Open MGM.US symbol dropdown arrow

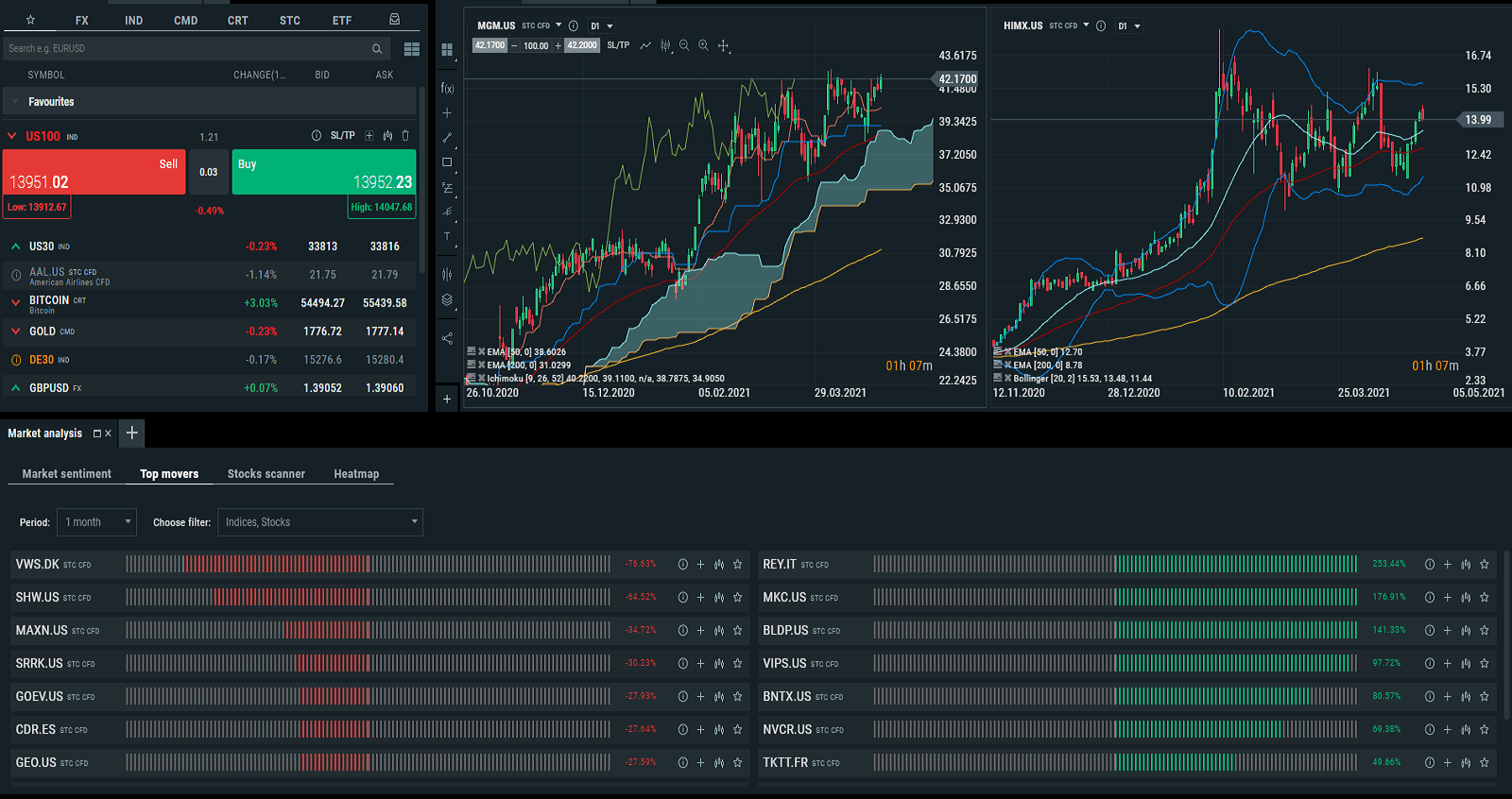pos(558,25)
